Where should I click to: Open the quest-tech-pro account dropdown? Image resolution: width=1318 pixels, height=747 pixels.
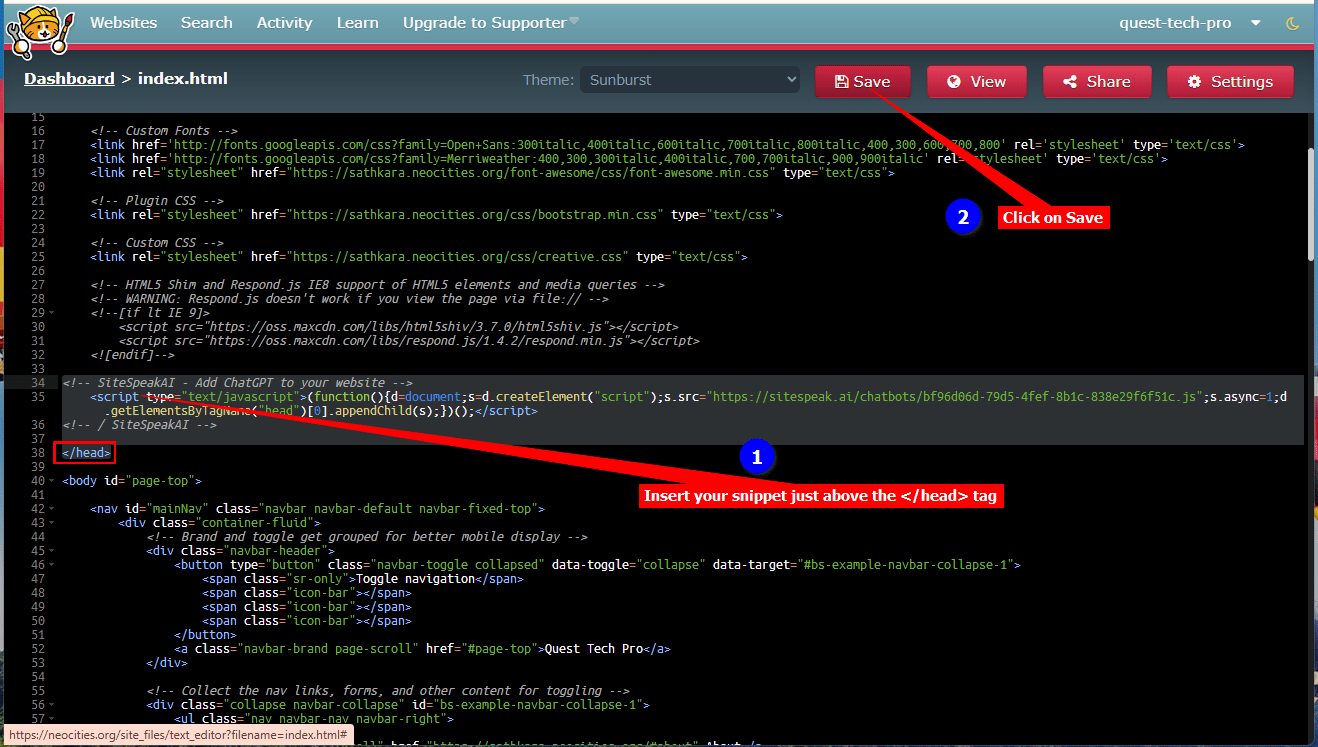pos(1190,23)
